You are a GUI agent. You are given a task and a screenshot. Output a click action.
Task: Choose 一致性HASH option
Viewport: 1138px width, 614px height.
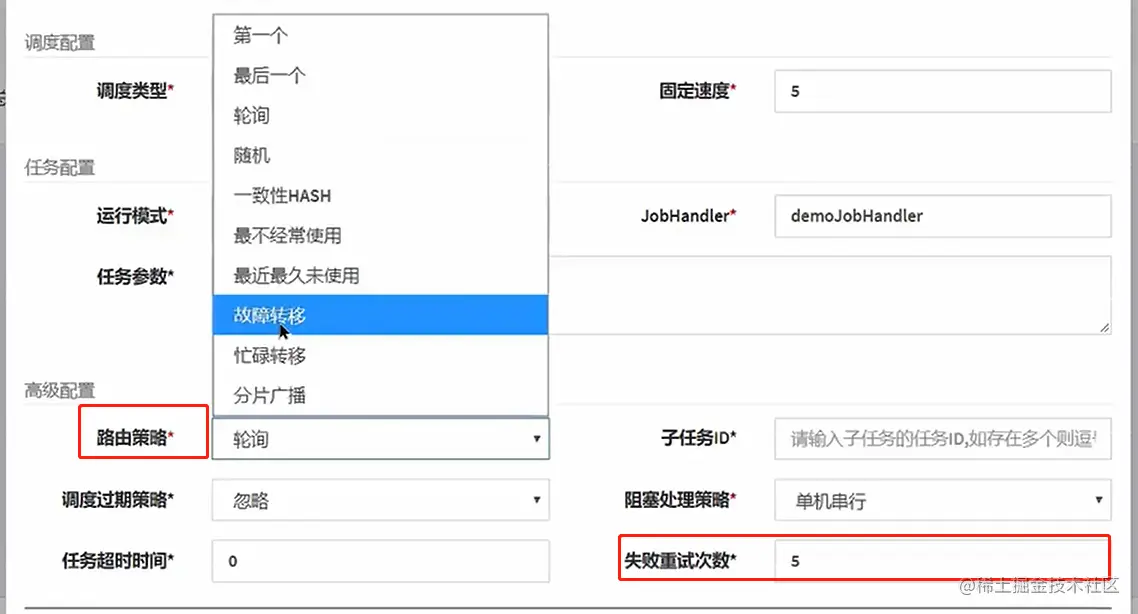pos(380,195)
